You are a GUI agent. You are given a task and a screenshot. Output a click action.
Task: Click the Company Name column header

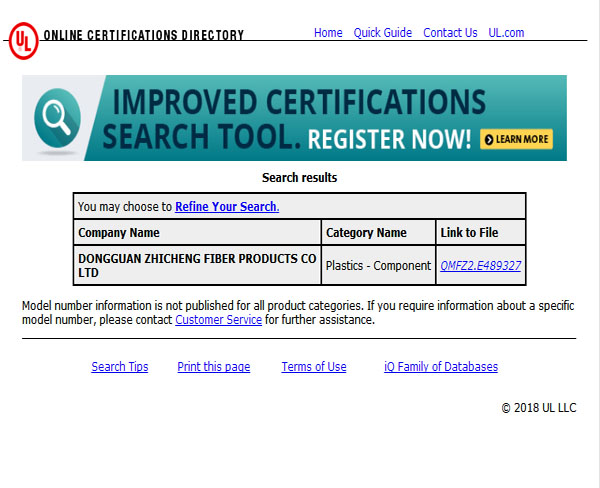[x=119, y=233]
